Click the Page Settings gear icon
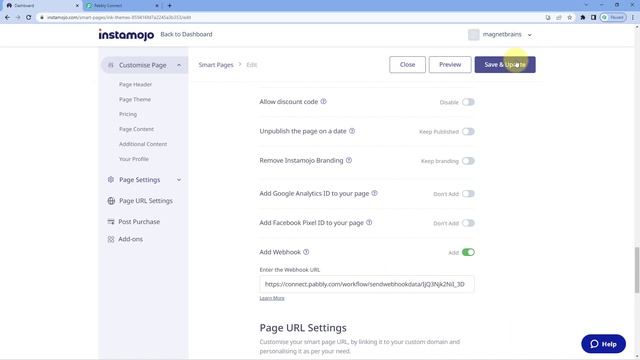The image size is (640, 360). (111, 180)
